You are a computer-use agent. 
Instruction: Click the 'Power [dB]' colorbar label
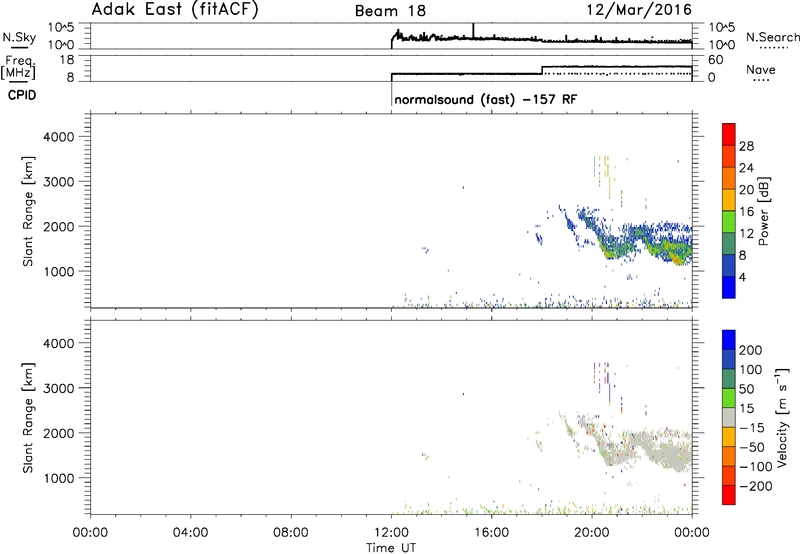pos(764,211)
